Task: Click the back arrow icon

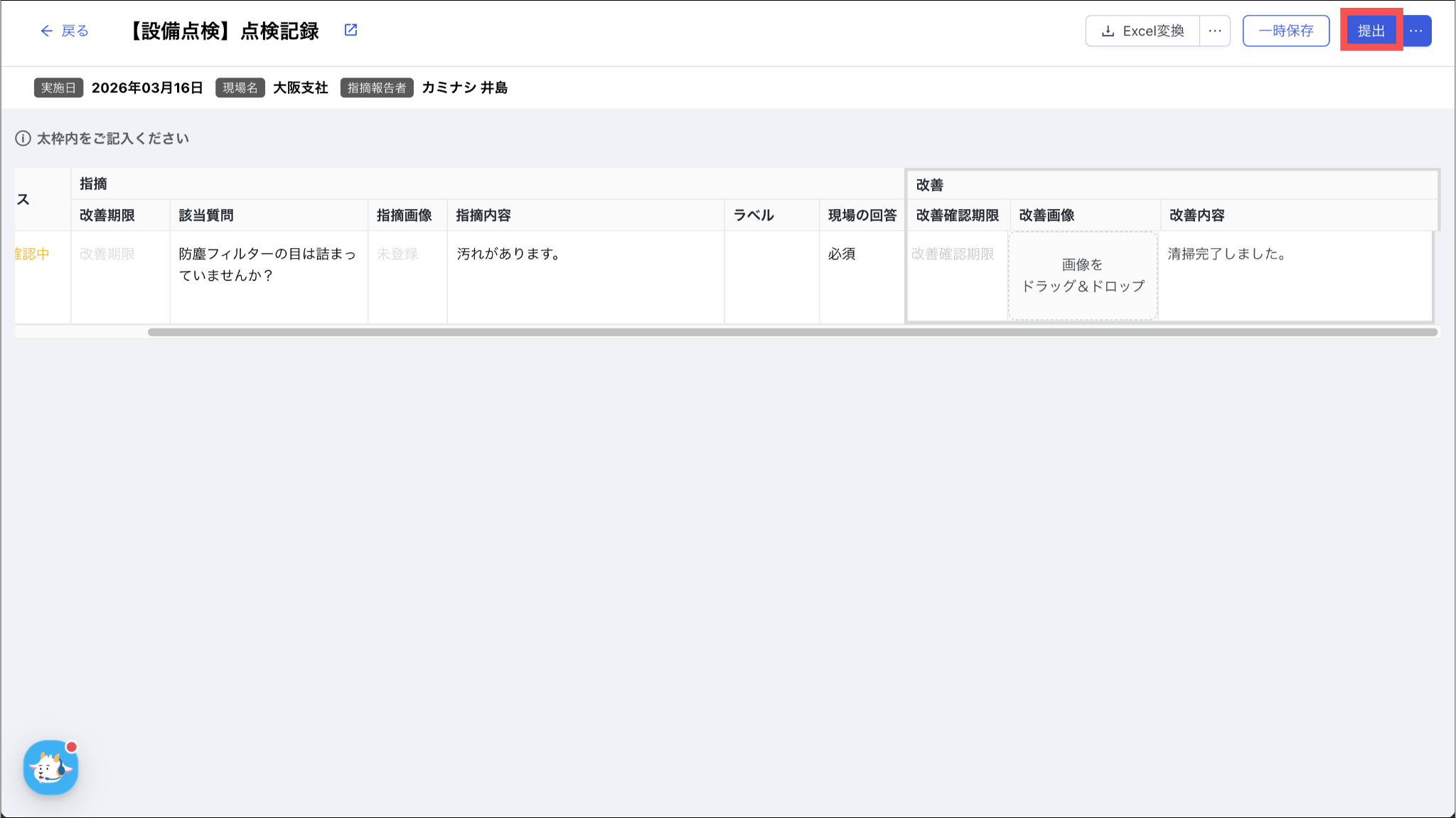Action: (x=46, y=31)
